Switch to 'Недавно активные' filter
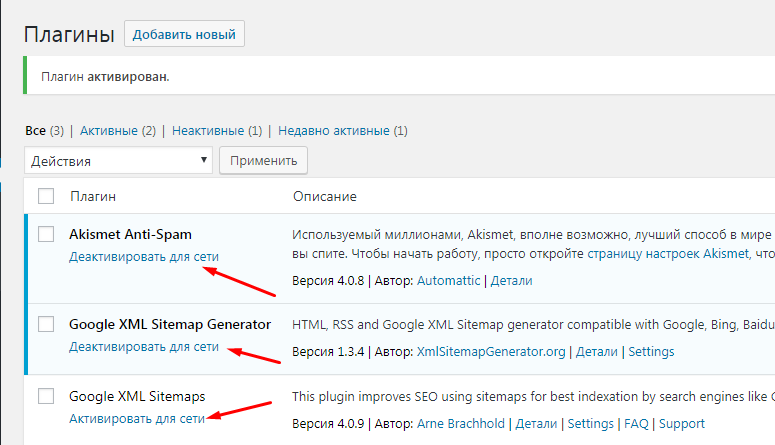The width and height of the screenshot is (775, 445). [334, 131]
